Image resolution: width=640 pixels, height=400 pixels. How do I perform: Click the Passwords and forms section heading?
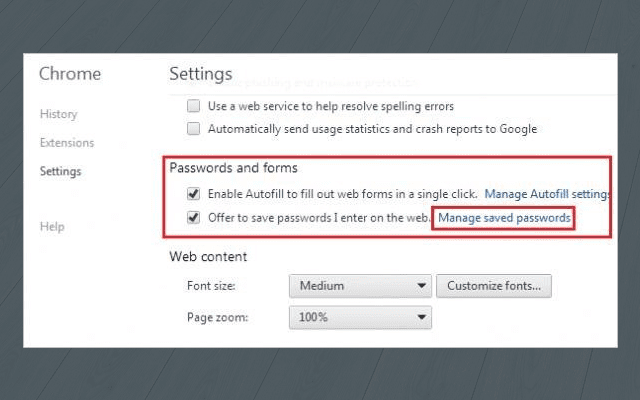pyautogui.click(x=233, y=167)
